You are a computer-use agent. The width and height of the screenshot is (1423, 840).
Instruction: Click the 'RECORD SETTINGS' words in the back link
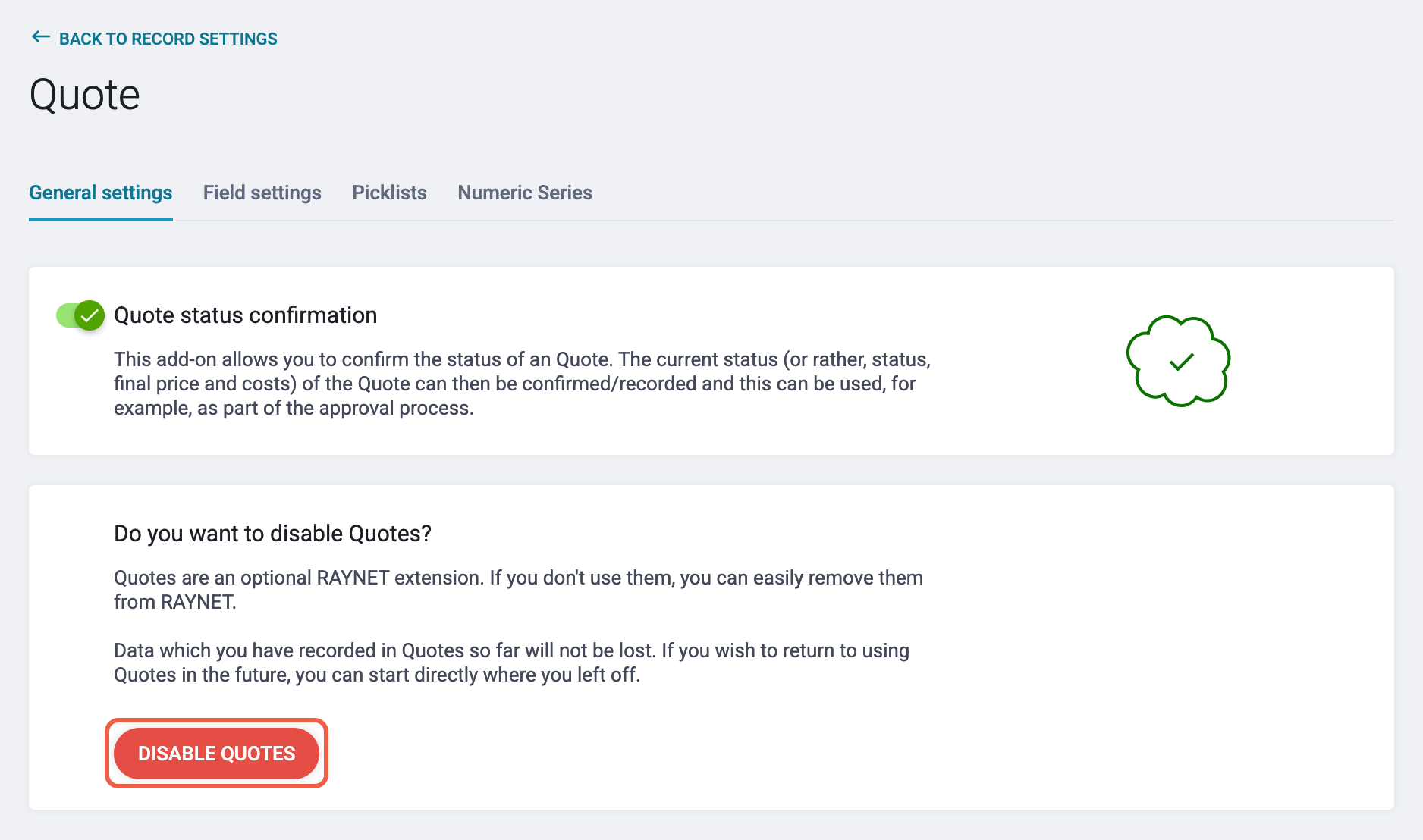204,39
